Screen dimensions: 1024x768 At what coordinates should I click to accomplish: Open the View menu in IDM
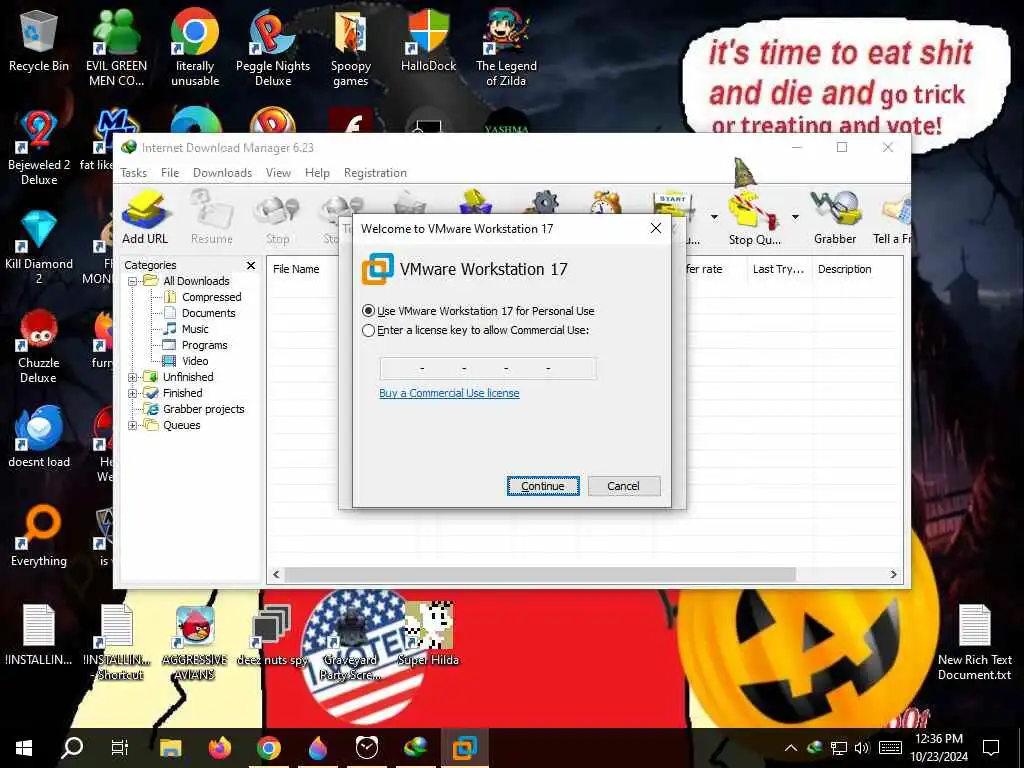(x=278, y=173)
